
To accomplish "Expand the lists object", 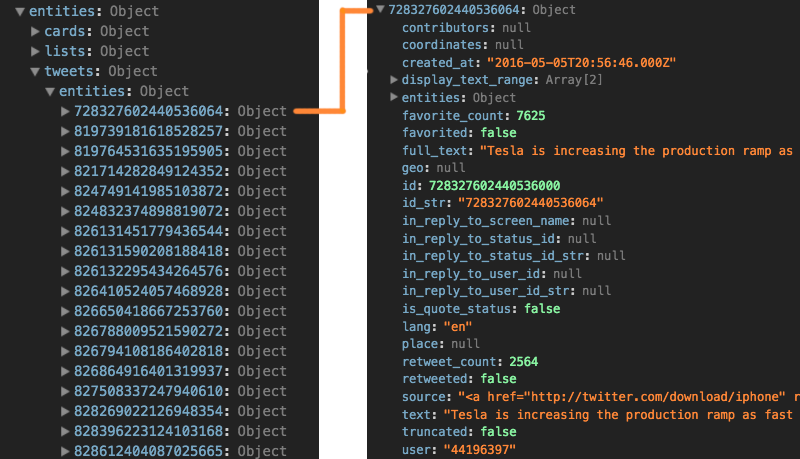I will click(x=35, y=52).
